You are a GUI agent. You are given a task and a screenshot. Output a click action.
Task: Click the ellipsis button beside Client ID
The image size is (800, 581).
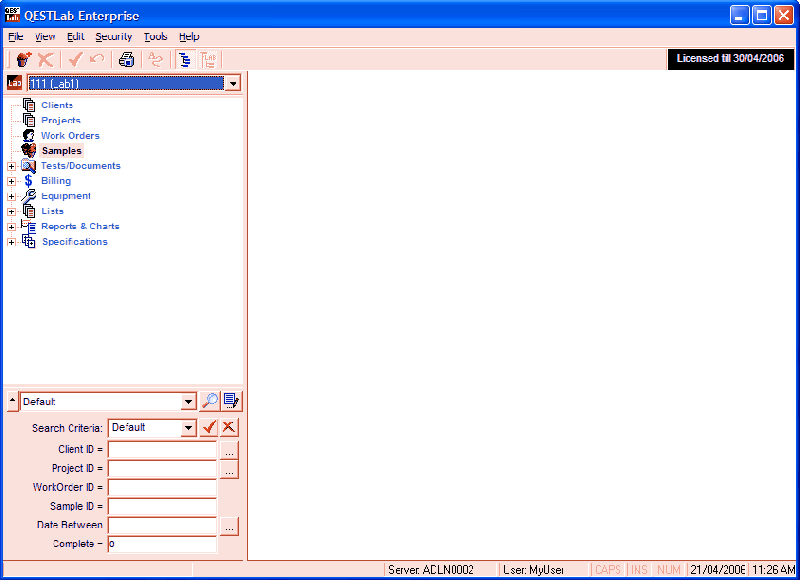click(229, 449)
